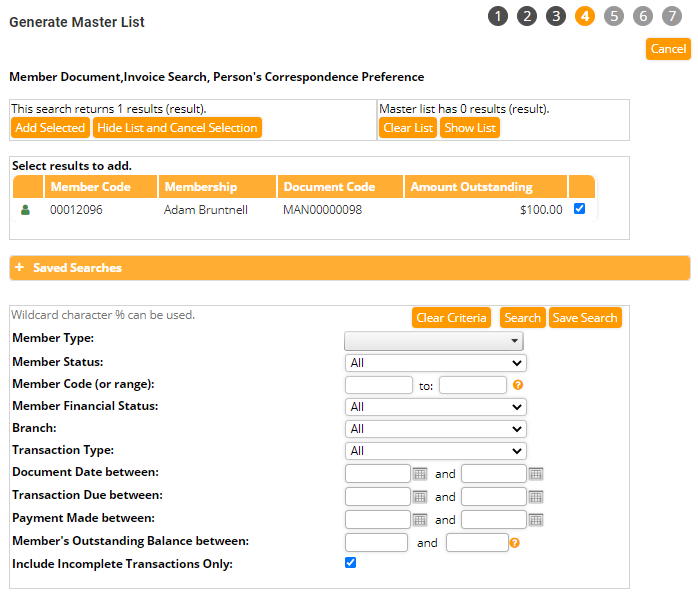Open the Member Financial Status dropdown
Screen dimensions: 698x592
[435, 407]
